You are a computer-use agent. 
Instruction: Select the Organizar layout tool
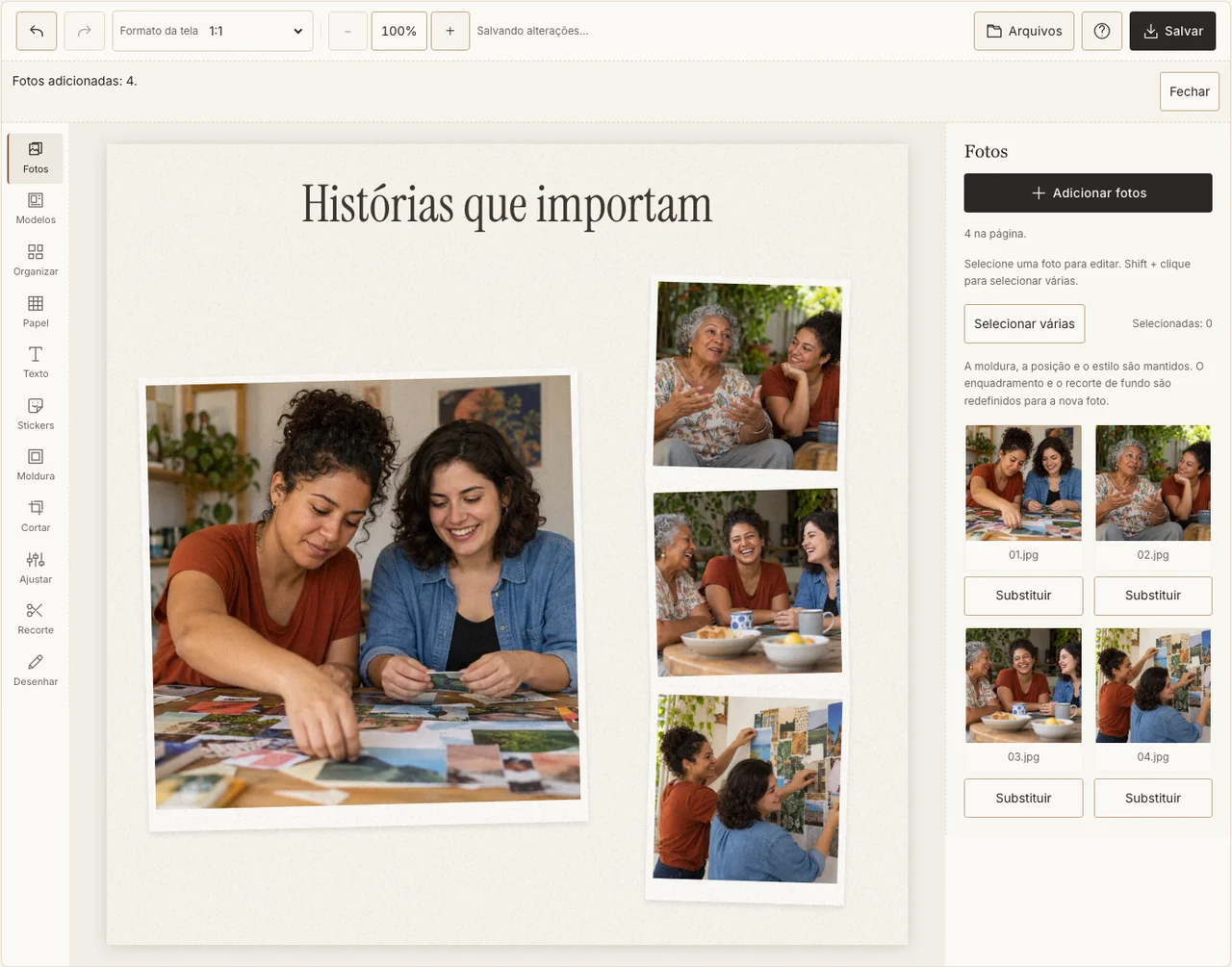(36, 261)
